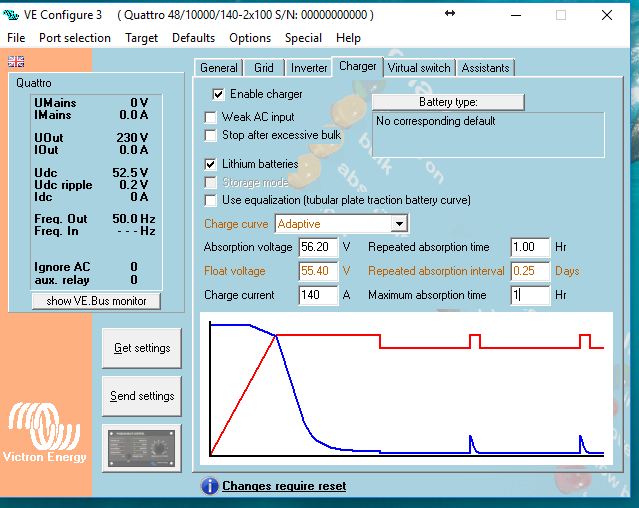The height and width of the screenshot is (508, 639).
Task: Switch to the Inverter tab
Action: pyautogui.click(x=309, y=68)
